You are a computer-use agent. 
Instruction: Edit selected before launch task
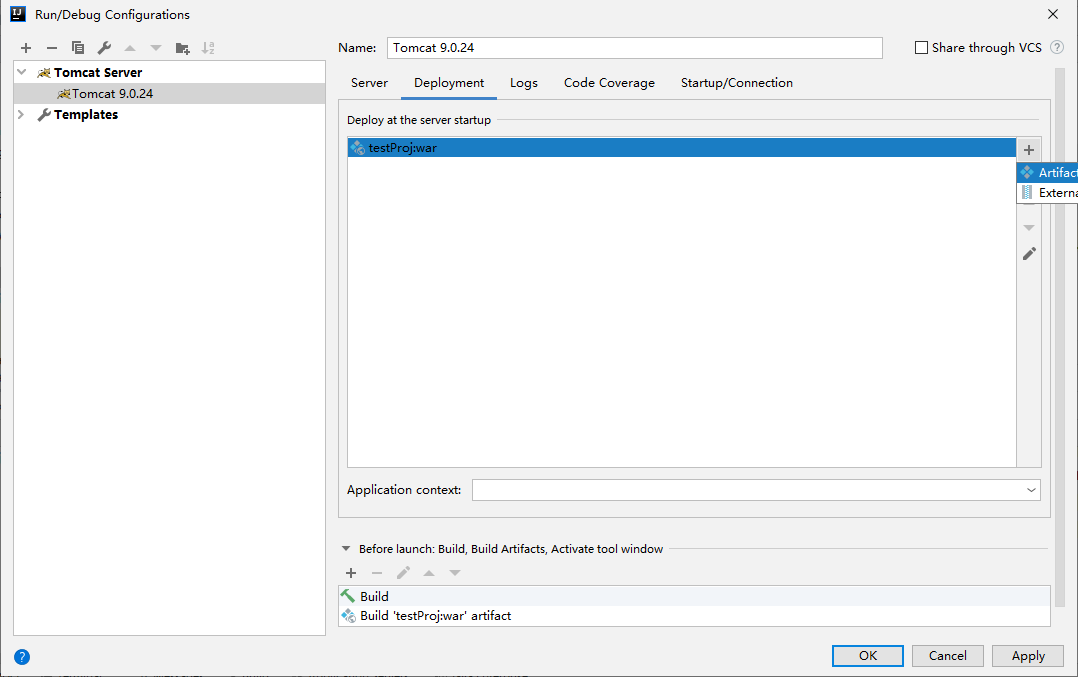(x=403, y=573)
